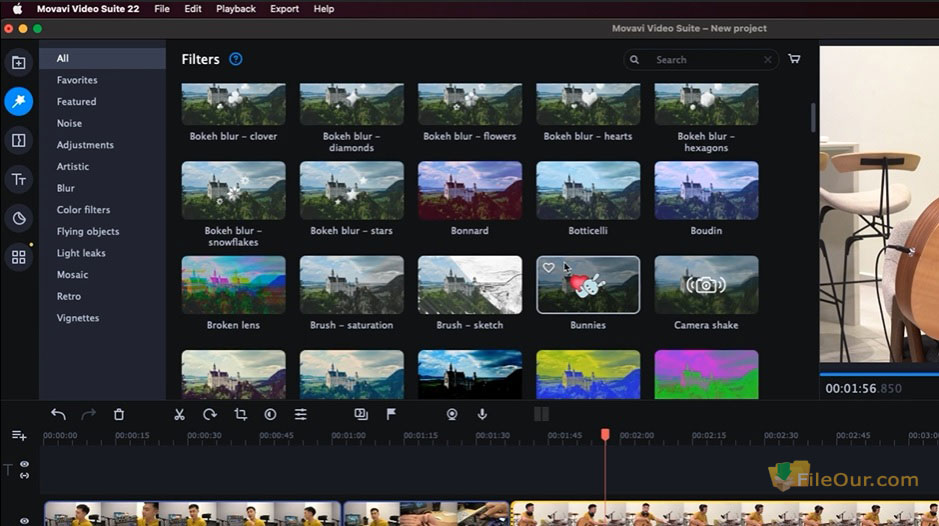Delete the selected clip with the trash icon
The height and width of the screenshot is (526, 939).
click(x=119, y=414)
